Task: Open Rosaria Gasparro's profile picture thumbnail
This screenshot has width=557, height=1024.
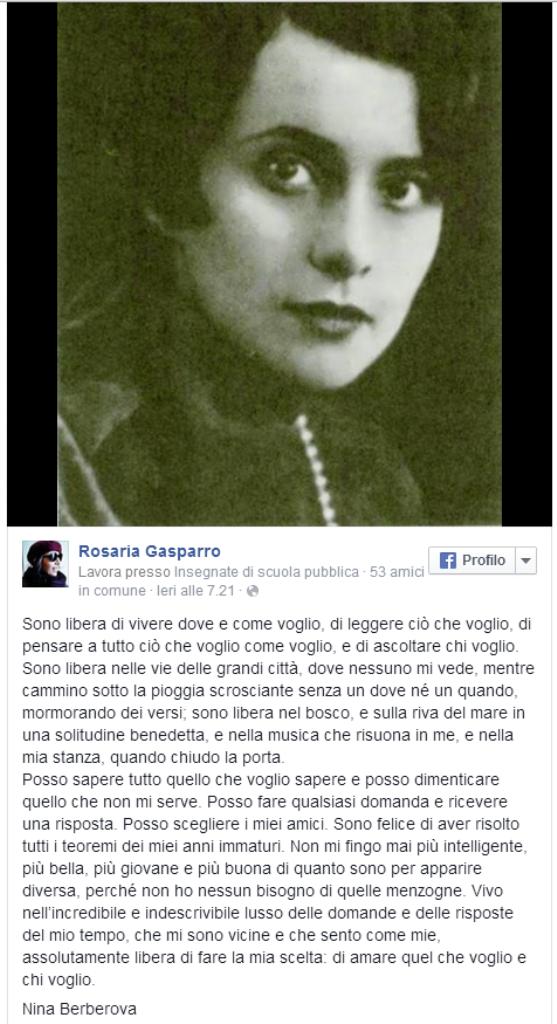Action: [x=44, y=564]
